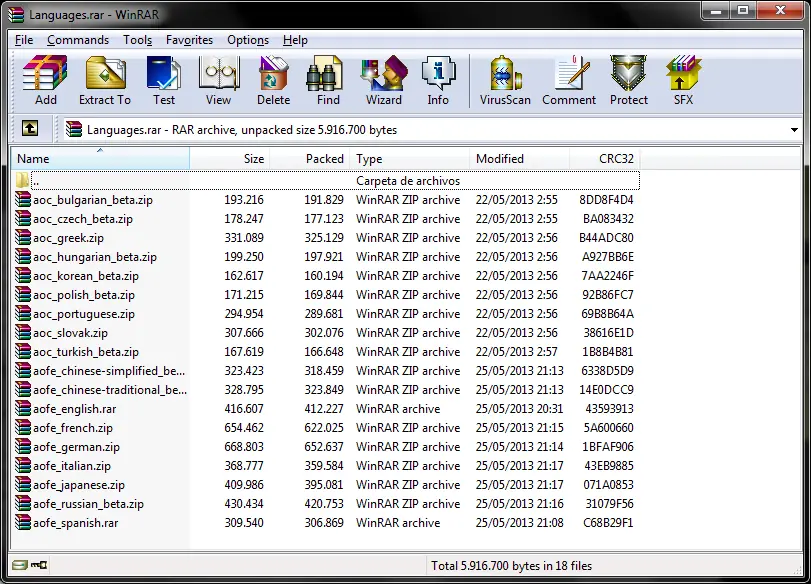Select aoc_portuguese.zip
The width and height of the screenshot is (811, 584).
click(84, 314)
